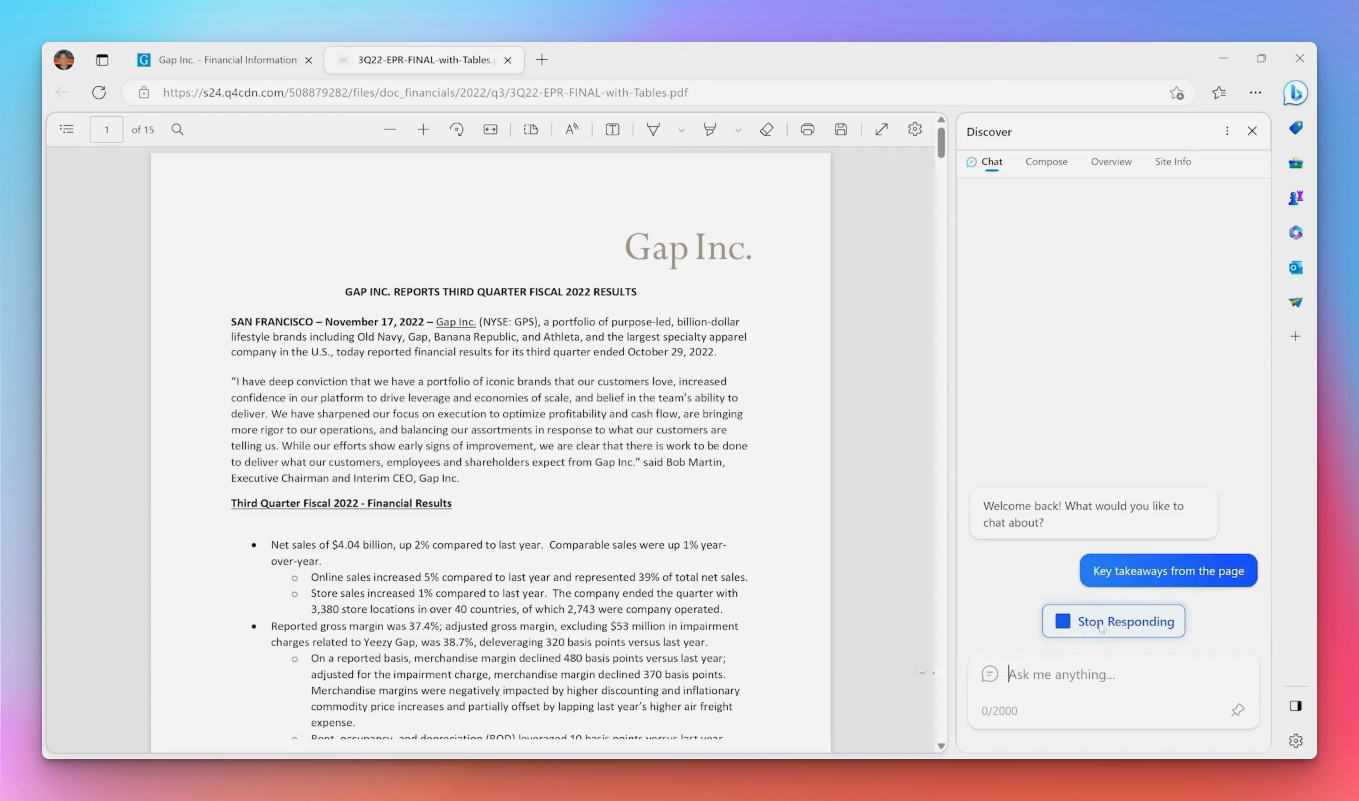This screenshot has height=801, width=1359.
Task: Click Stop Responding button
Action: [x=1113, y=621]
